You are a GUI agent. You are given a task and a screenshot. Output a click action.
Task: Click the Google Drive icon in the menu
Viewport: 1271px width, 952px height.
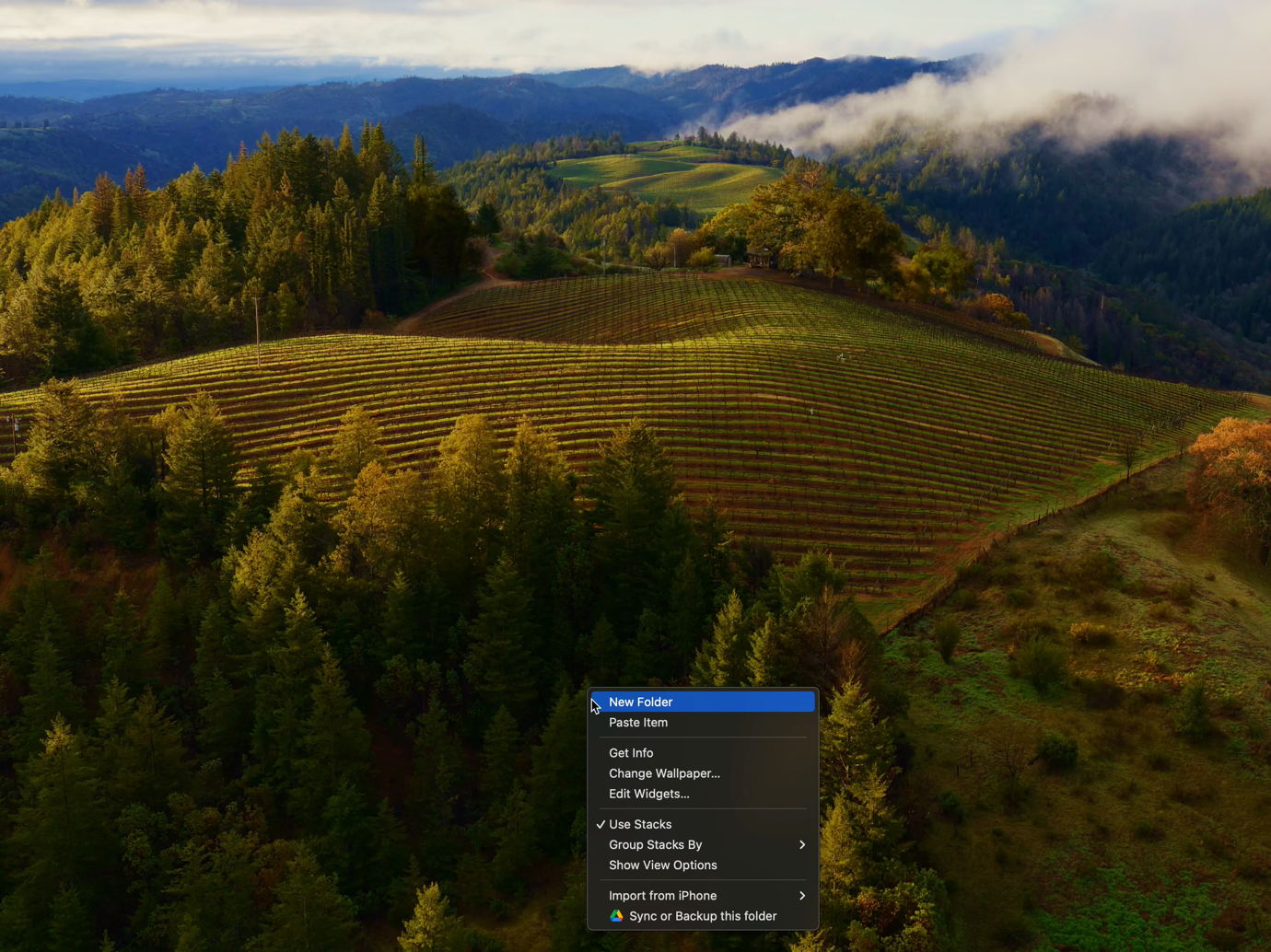click(616, 916)
